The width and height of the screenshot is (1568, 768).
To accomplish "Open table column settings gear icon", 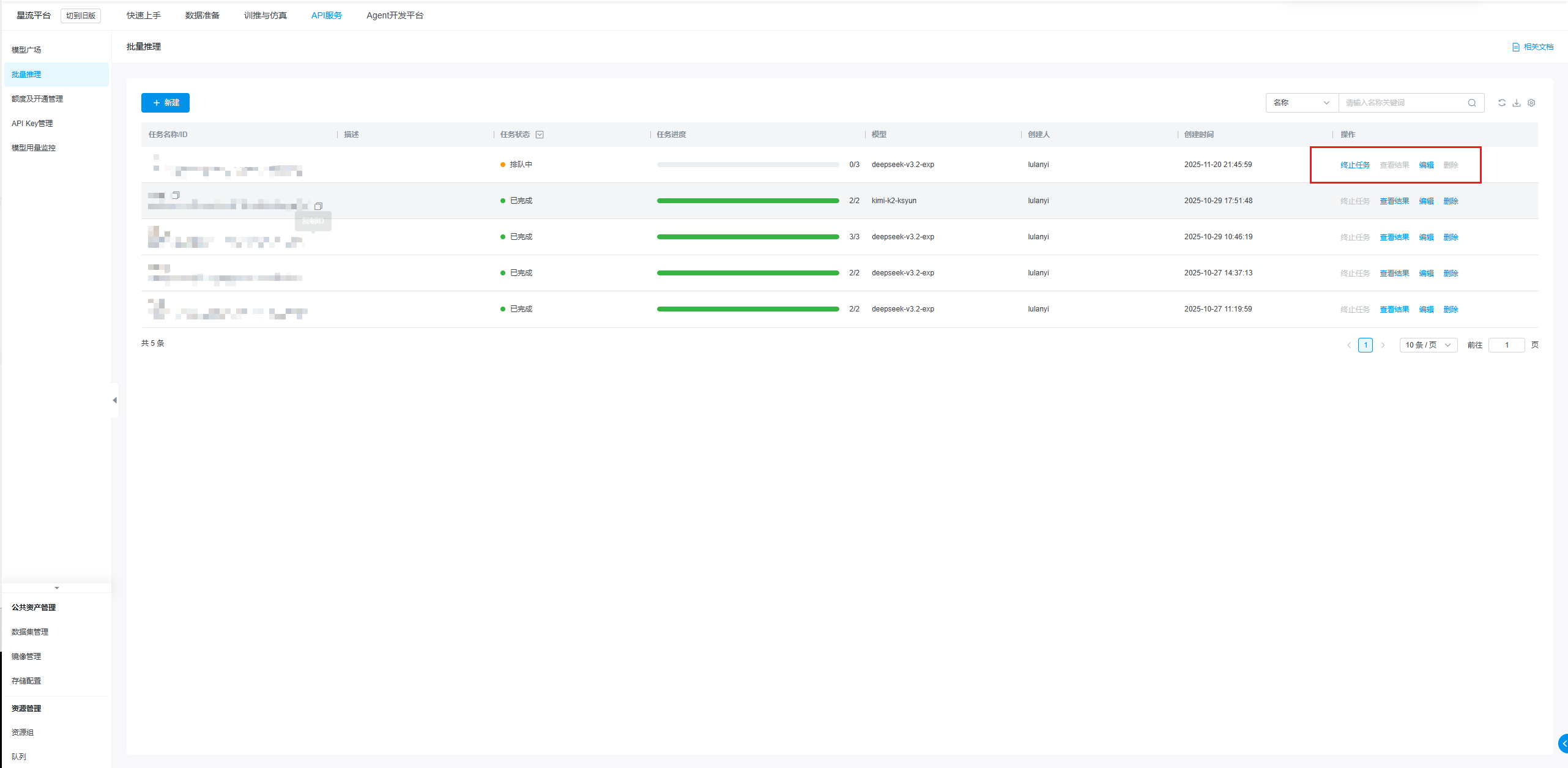I will 1531,103.
